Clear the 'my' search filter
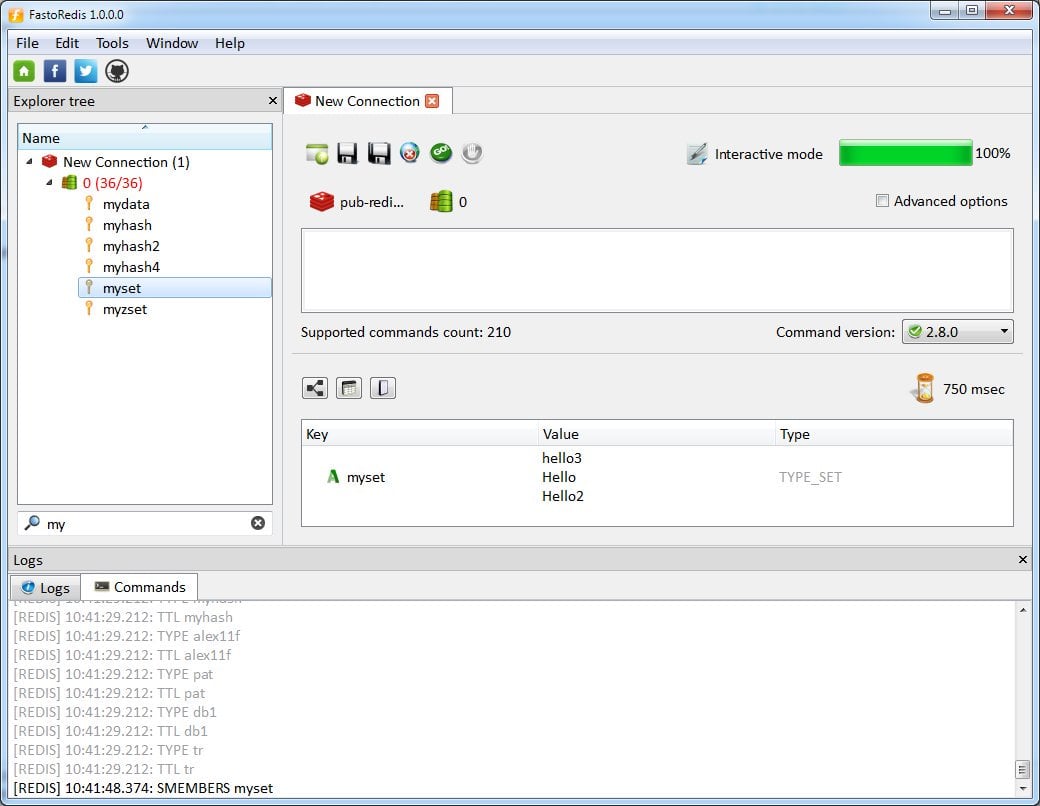This screenshot has width=1040, height=806. tap(258, 523)
